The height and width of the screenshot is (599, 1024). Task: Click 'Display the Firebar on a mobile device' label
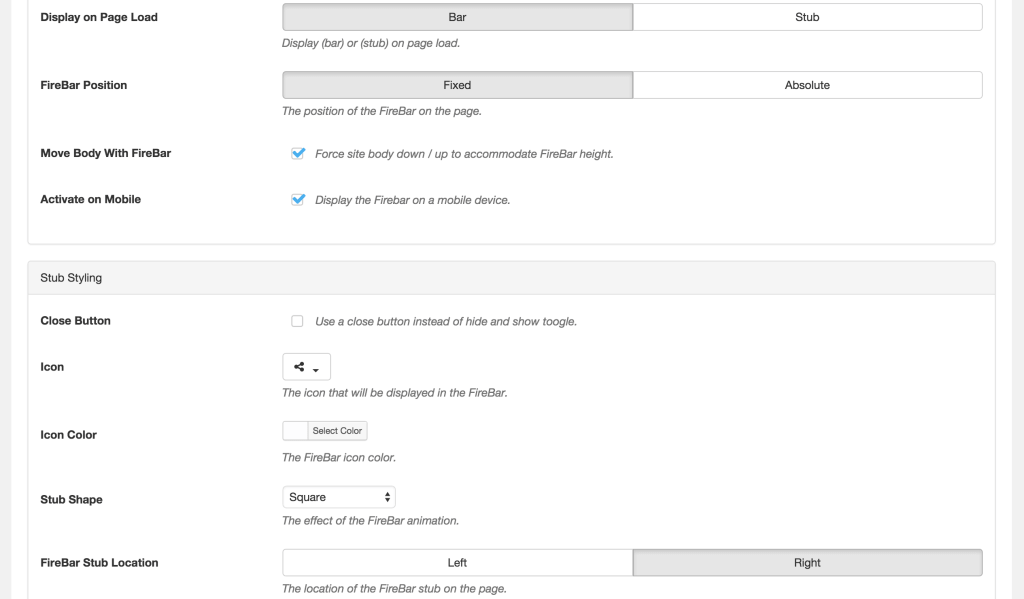(412, 200)
